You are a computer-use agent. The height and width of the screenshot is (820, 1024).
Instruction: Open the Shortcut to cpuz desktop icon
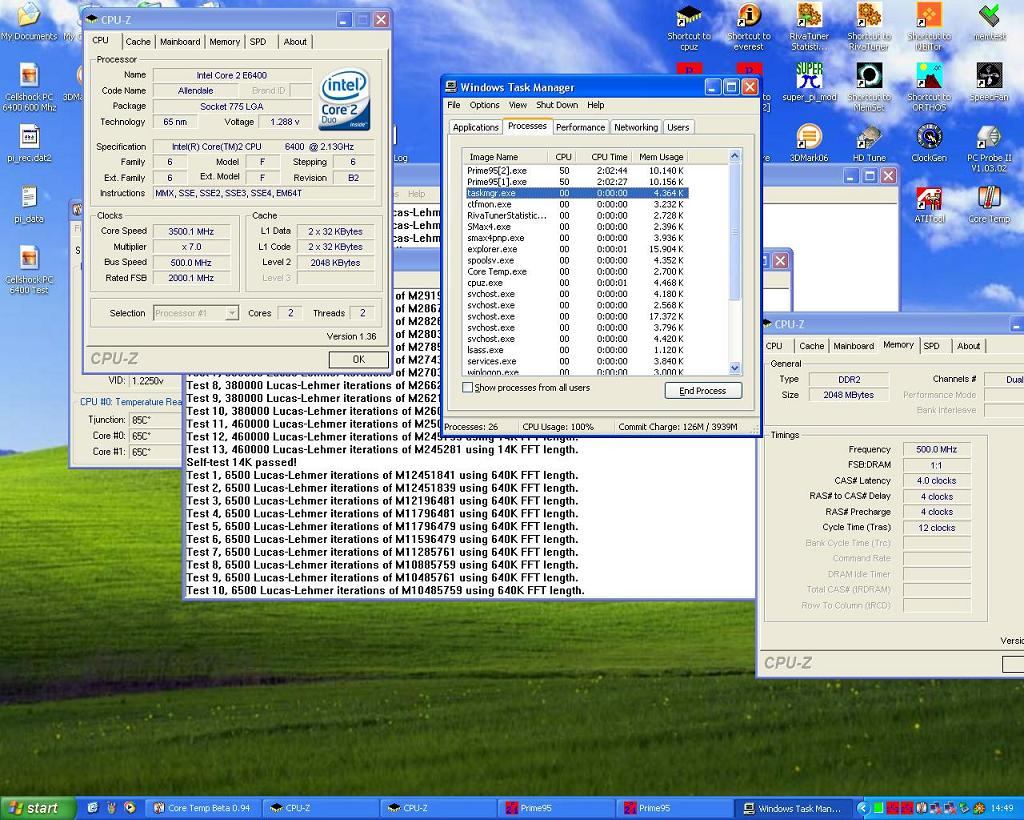688,27
